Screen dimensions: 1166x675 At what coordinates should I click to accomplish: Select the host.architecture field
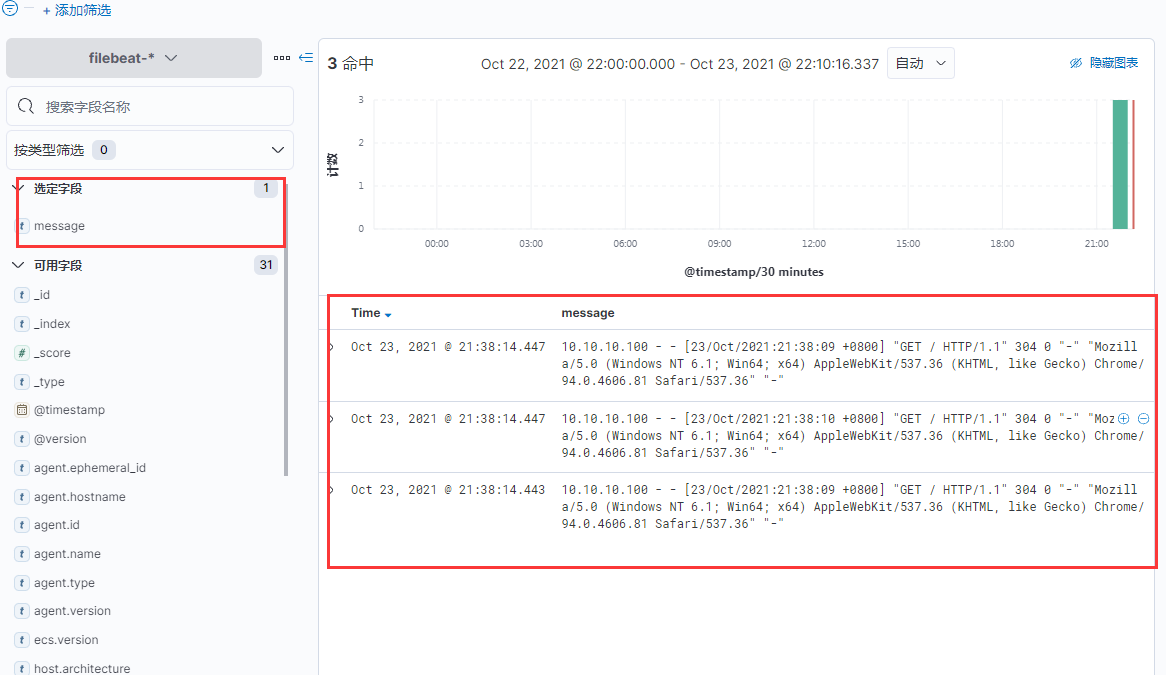pyautogui.click(x=82, y=668)
